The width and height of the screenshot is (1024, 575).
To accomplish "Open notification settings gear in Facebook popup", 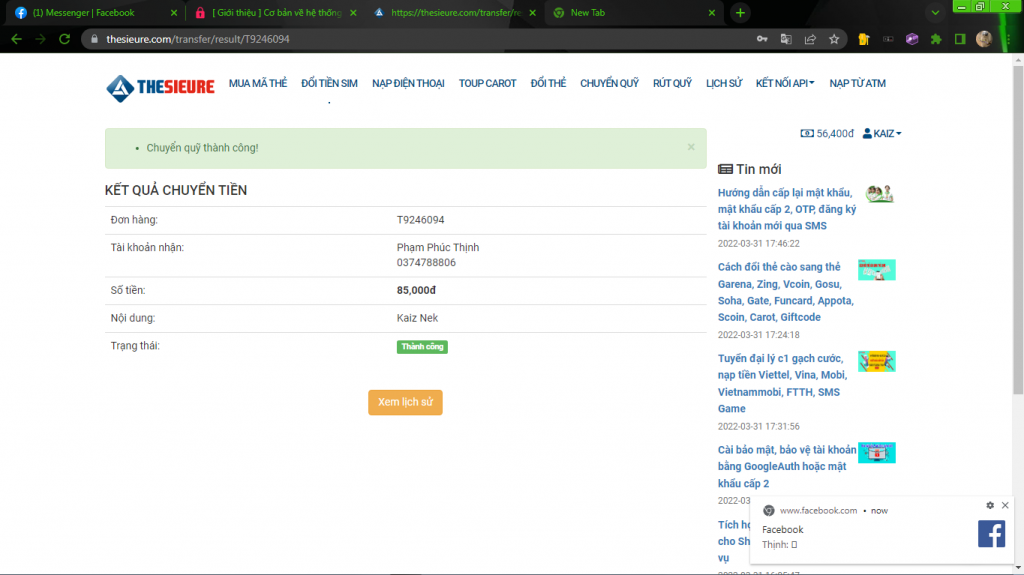I will pyautogui.click(x=990, y=506).
